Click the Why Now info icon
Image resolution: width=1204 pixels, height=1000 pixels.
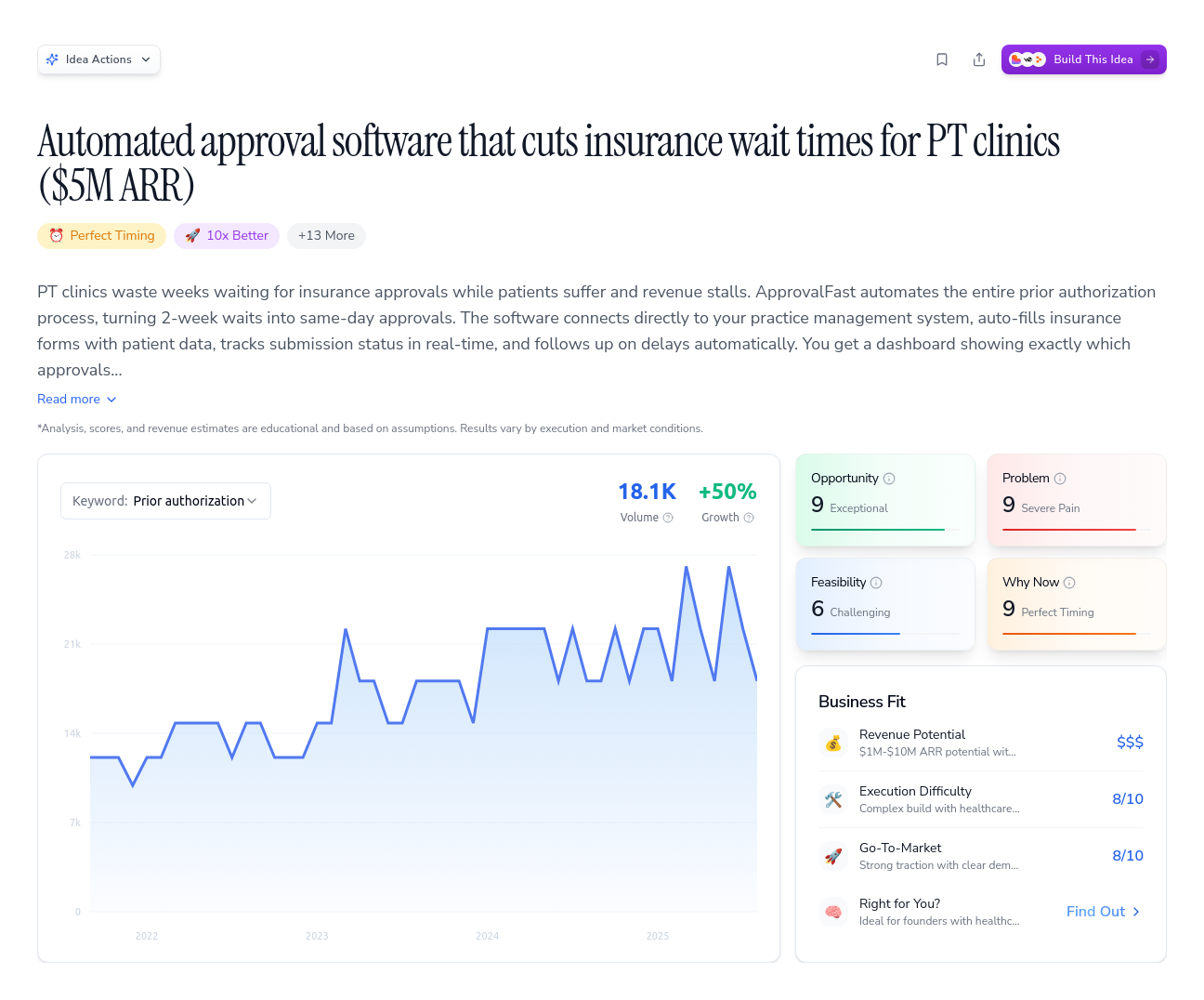click(x=1070, y=582)
